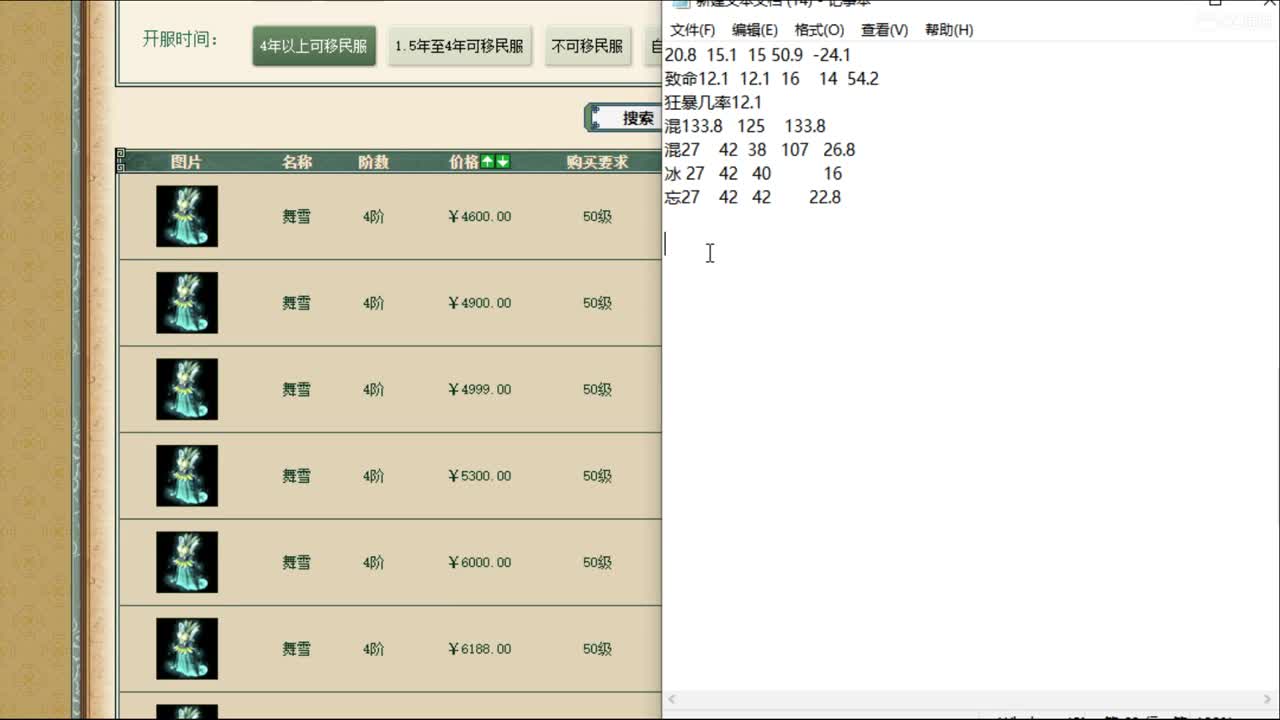Screen dimensions: 1280x720
Task: Open the 帮助(H) menu in Notepad
Action: click(x=949, y=30)
